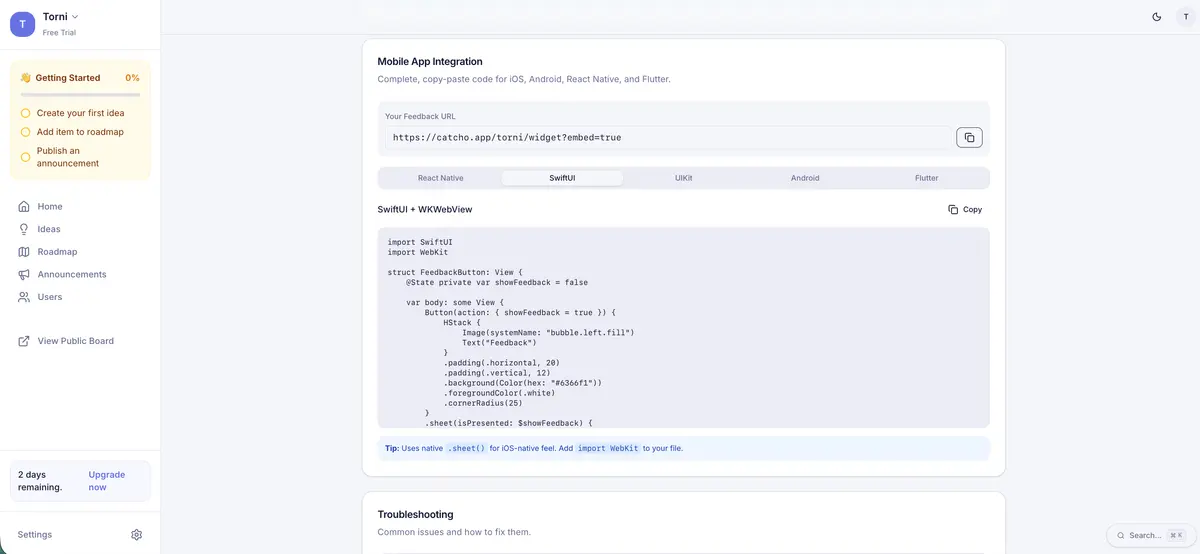The image size is (1200, 554).
Task: Click the Users people icon
Action: 24,297
